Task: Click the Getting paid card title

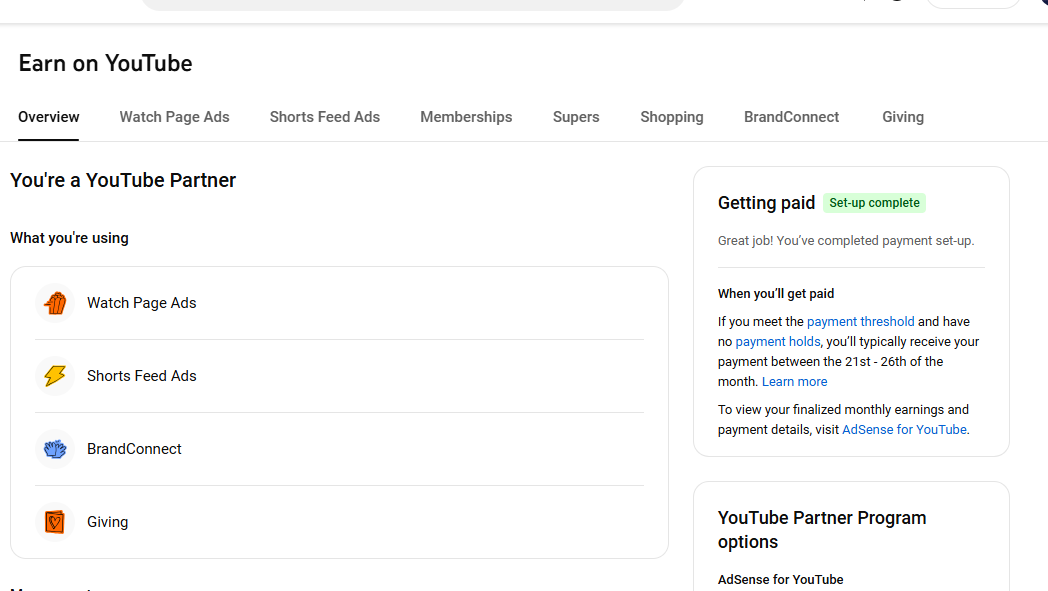Action: tap(767, 203)
